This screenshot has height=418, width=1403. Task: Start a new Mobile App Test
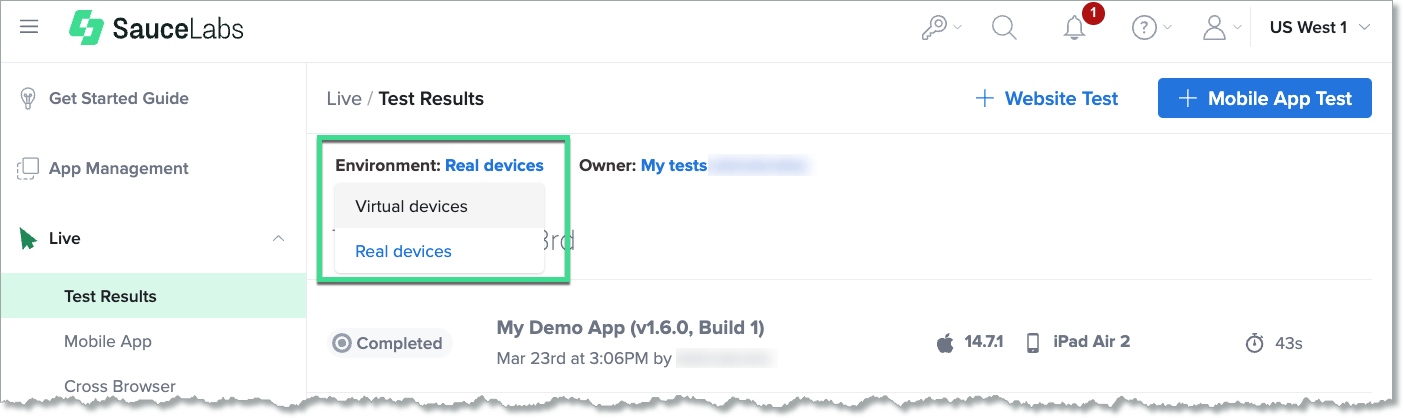pyautogui.click(x=1265, y=98)
